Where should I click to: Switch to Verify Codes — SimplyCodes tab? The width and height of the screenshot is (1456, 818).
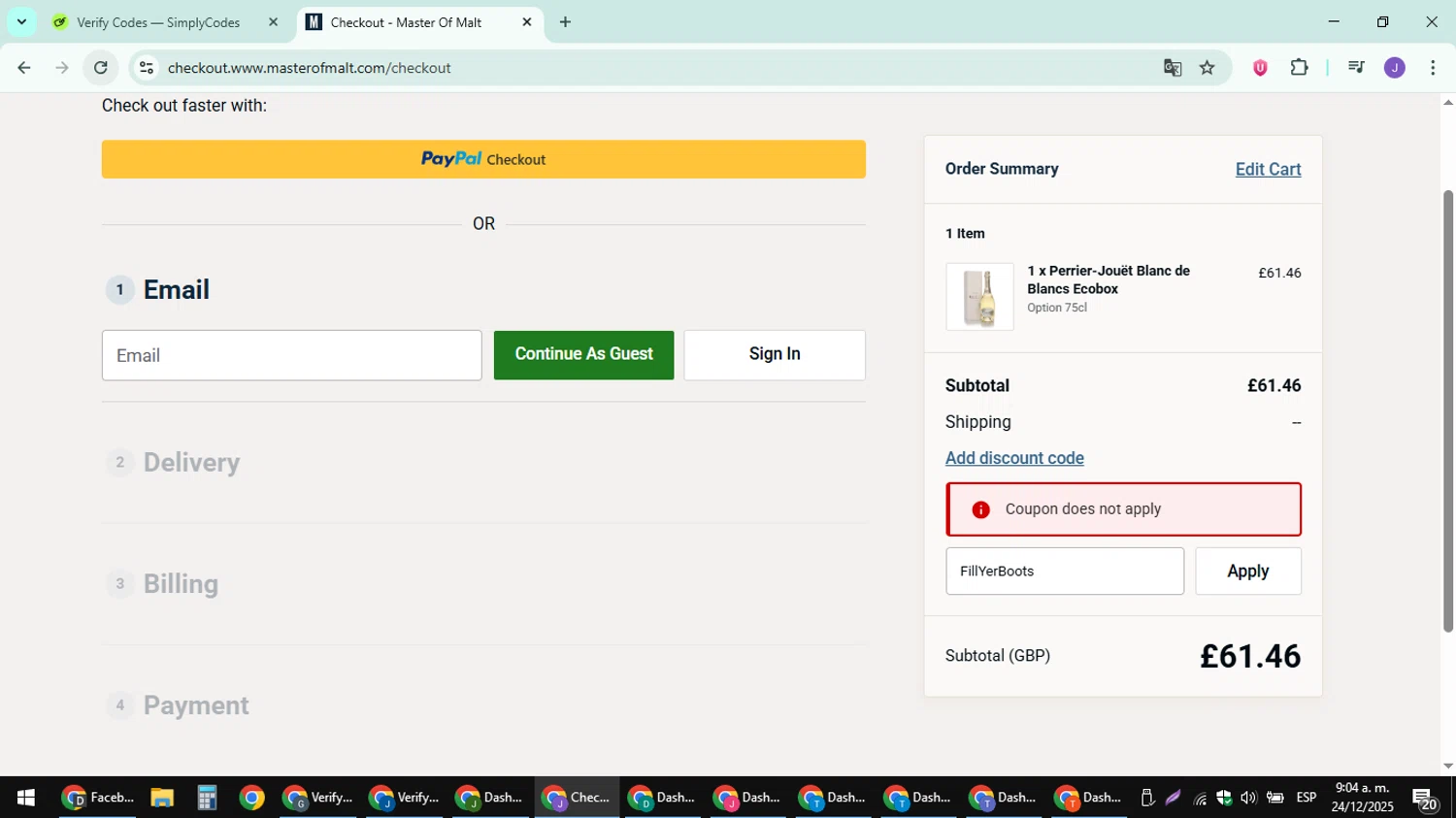(x=158, y=22)
